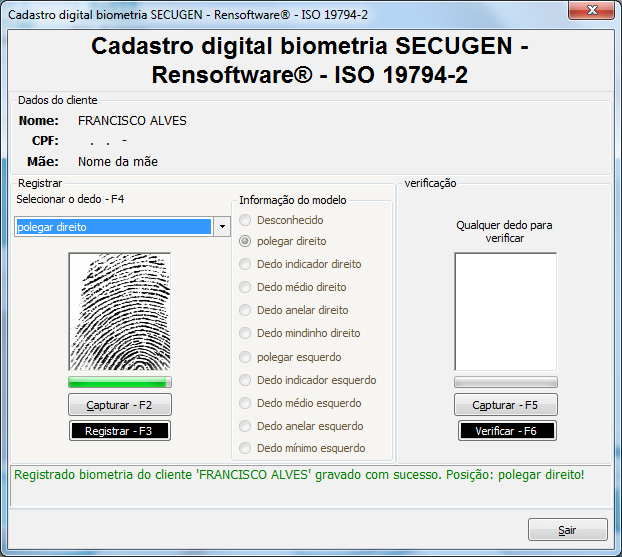622x557 pixels.
Task: Click 'Selecionar o dedo - F4' label
Action: coord(70,199)
